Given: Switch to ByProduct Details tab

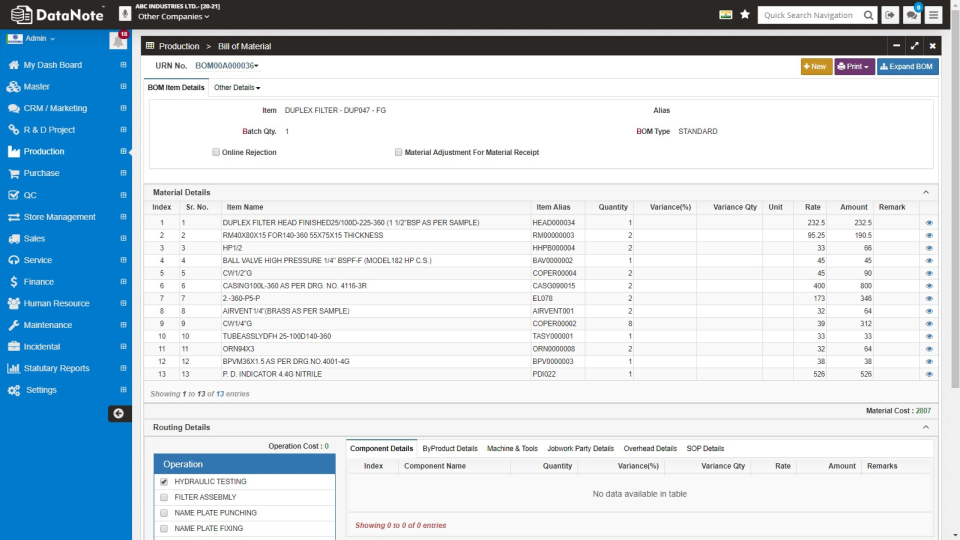Looking at the screenshot, I should (x=450, y=449).
